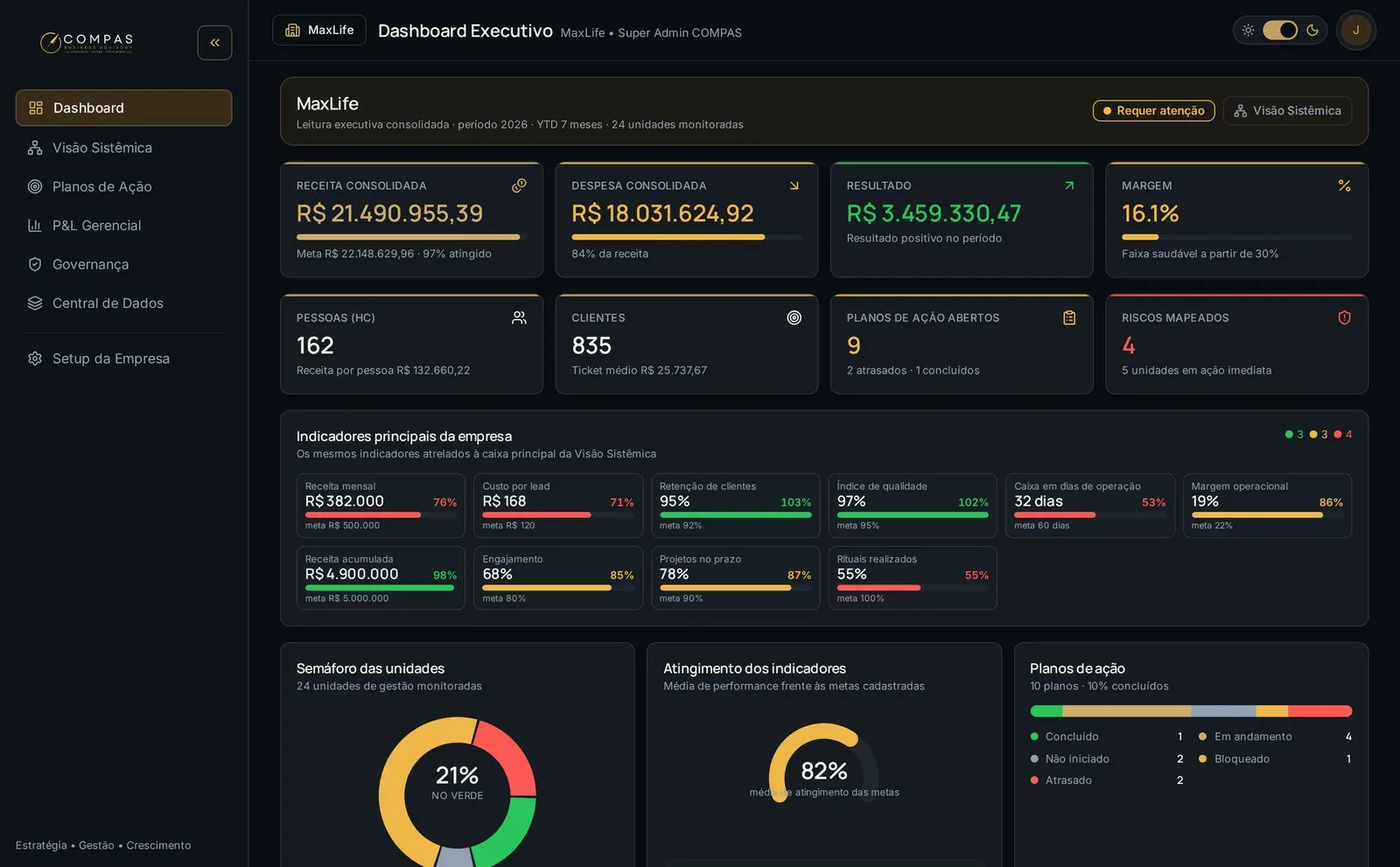Open the MaxLife company selector

[x=319, y=30]
